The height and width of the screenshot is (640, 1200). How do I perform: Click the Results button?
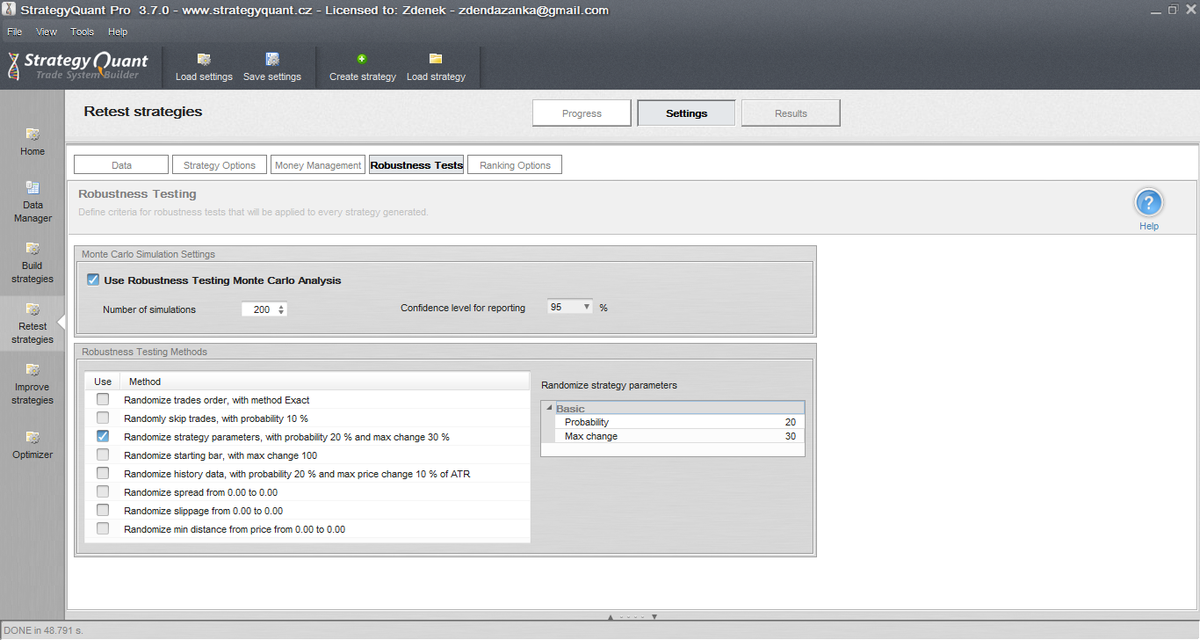coord(791,113)
